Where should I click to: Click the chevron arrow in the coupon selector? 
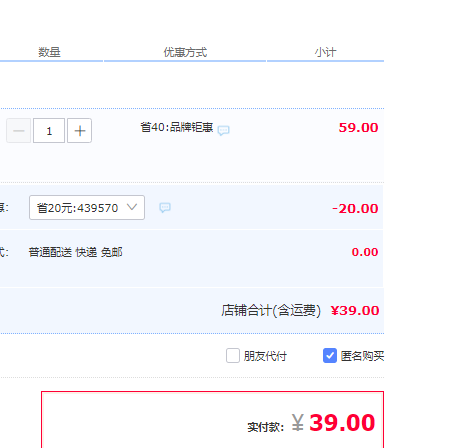[132, 207]
